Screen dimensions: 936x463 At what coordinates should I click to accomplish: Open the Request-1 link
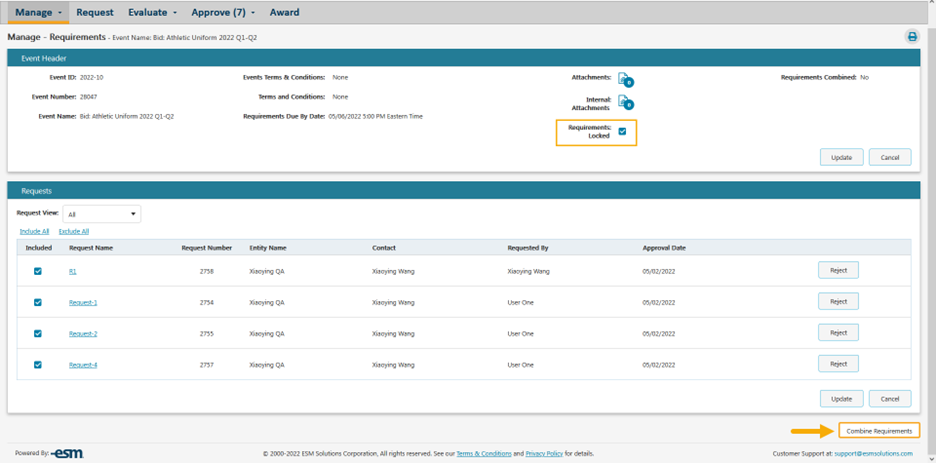point(83,303)
